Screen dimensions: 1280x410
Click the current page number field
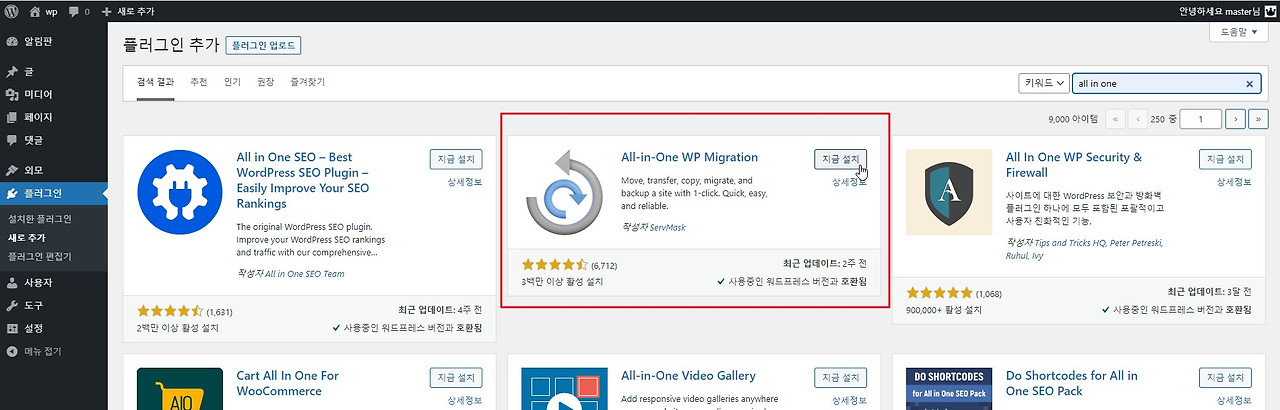(1200, 119)
